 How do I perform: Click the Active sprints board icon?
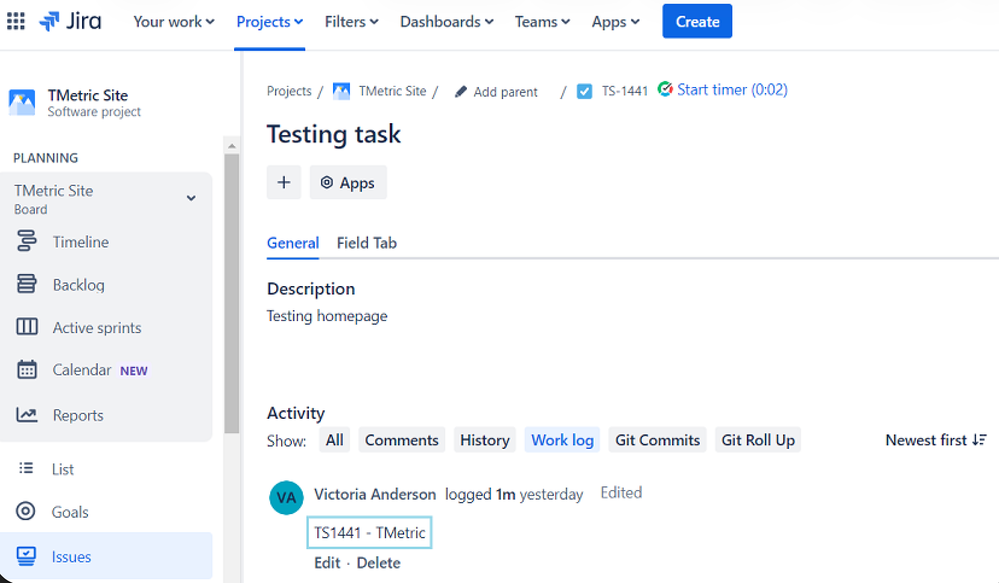coord(27,327)
